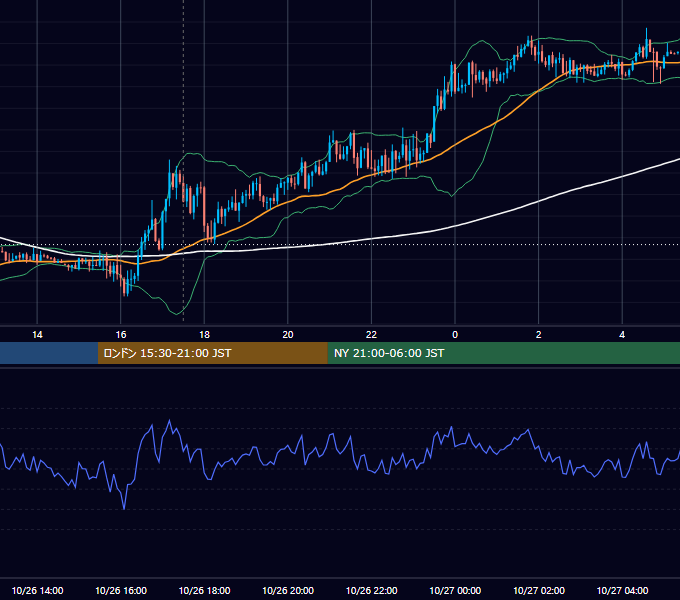
Task: Click the 10/27 04:00 date label
Action: [622, 590]
